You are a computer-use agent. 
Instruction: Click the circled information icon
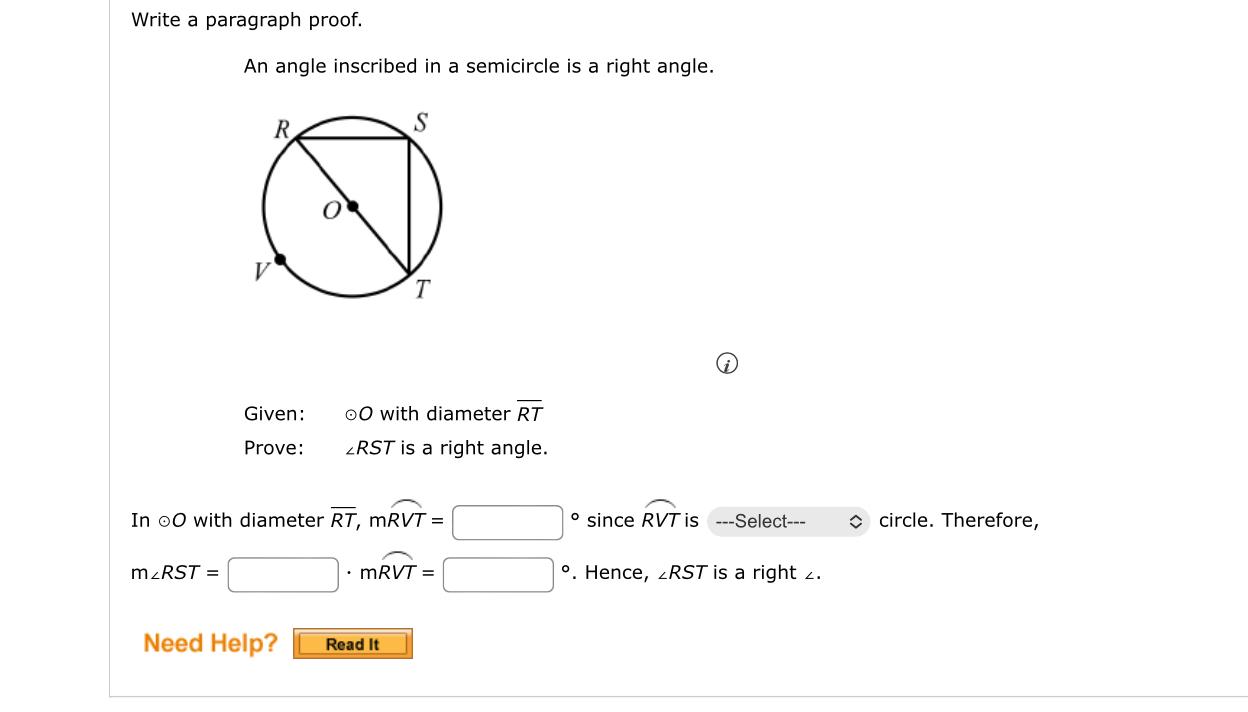[x=727, y=363]
